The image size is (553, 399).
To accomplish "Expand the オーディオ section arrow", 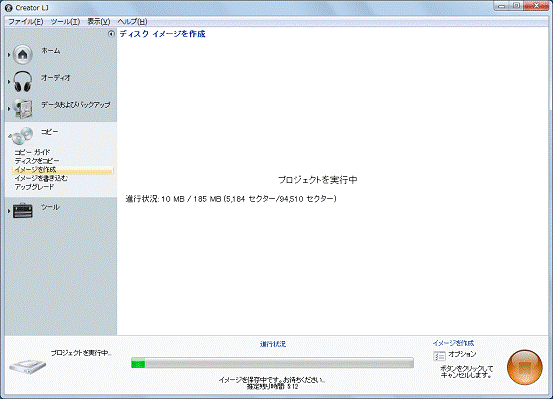I will tap(9, 81).
